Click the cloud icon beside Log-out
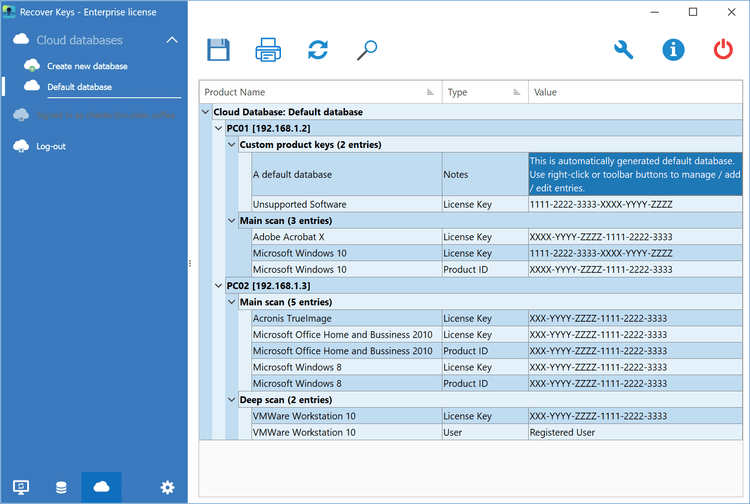 click(x=21, y=146)
